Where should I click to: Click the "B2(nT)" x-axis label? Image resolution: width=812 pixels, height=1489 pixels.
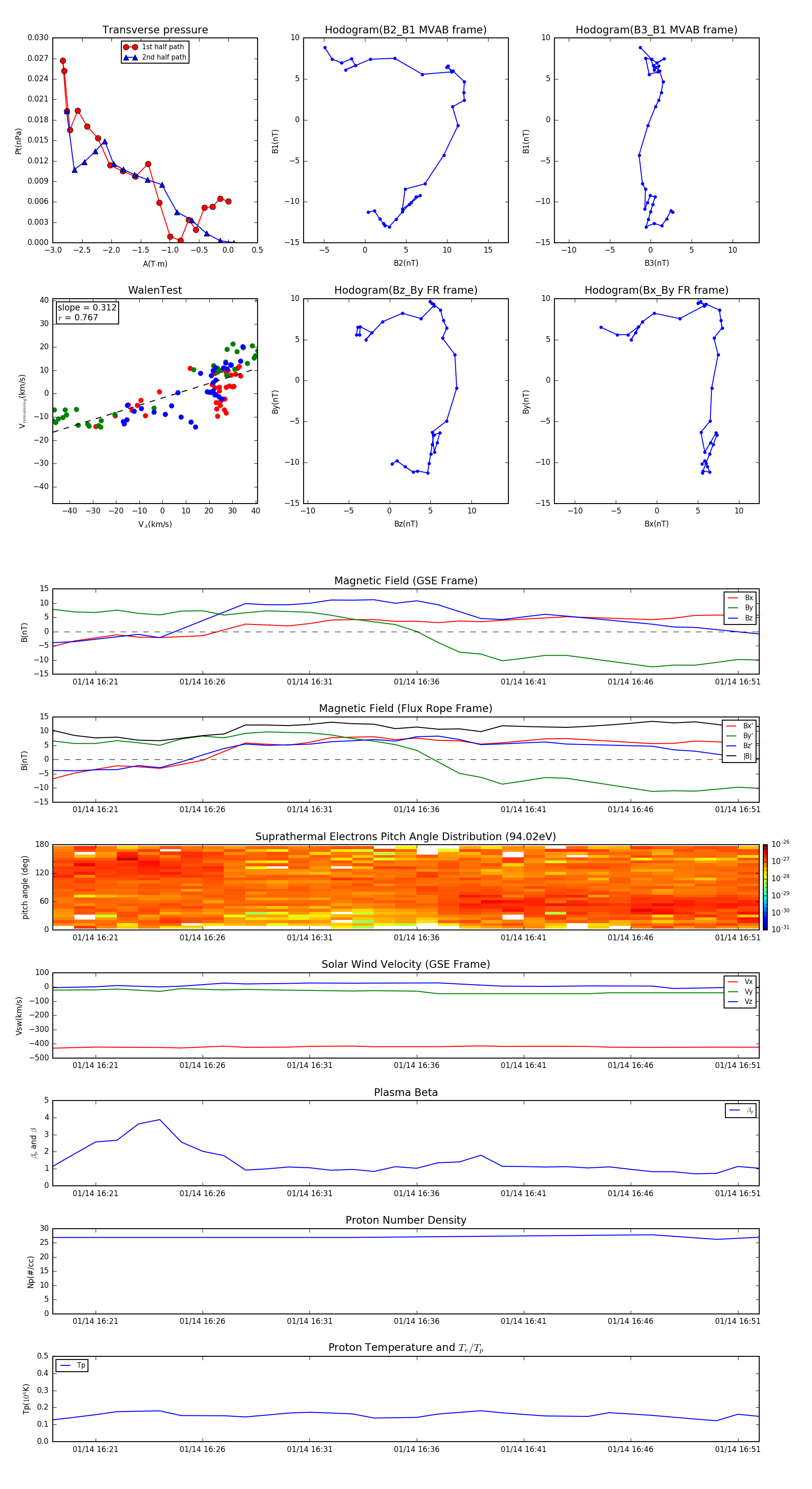pyautogui.click(x=406, y=263)
